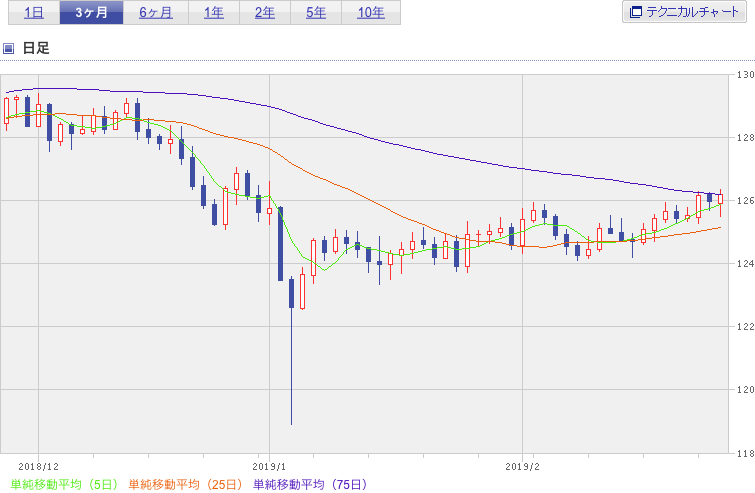Switch chart to 10年 range
The image size is (755, 493).
tap(371, 13)
